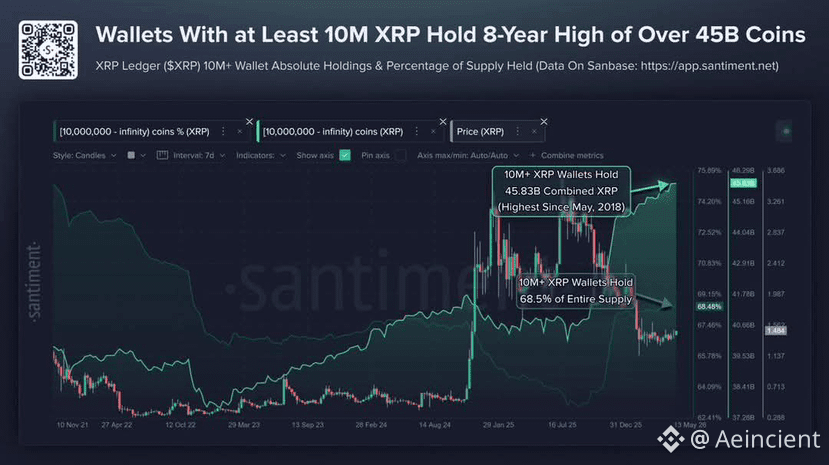
Task: Click the 70.83% axis label
Action: point(709,263)
